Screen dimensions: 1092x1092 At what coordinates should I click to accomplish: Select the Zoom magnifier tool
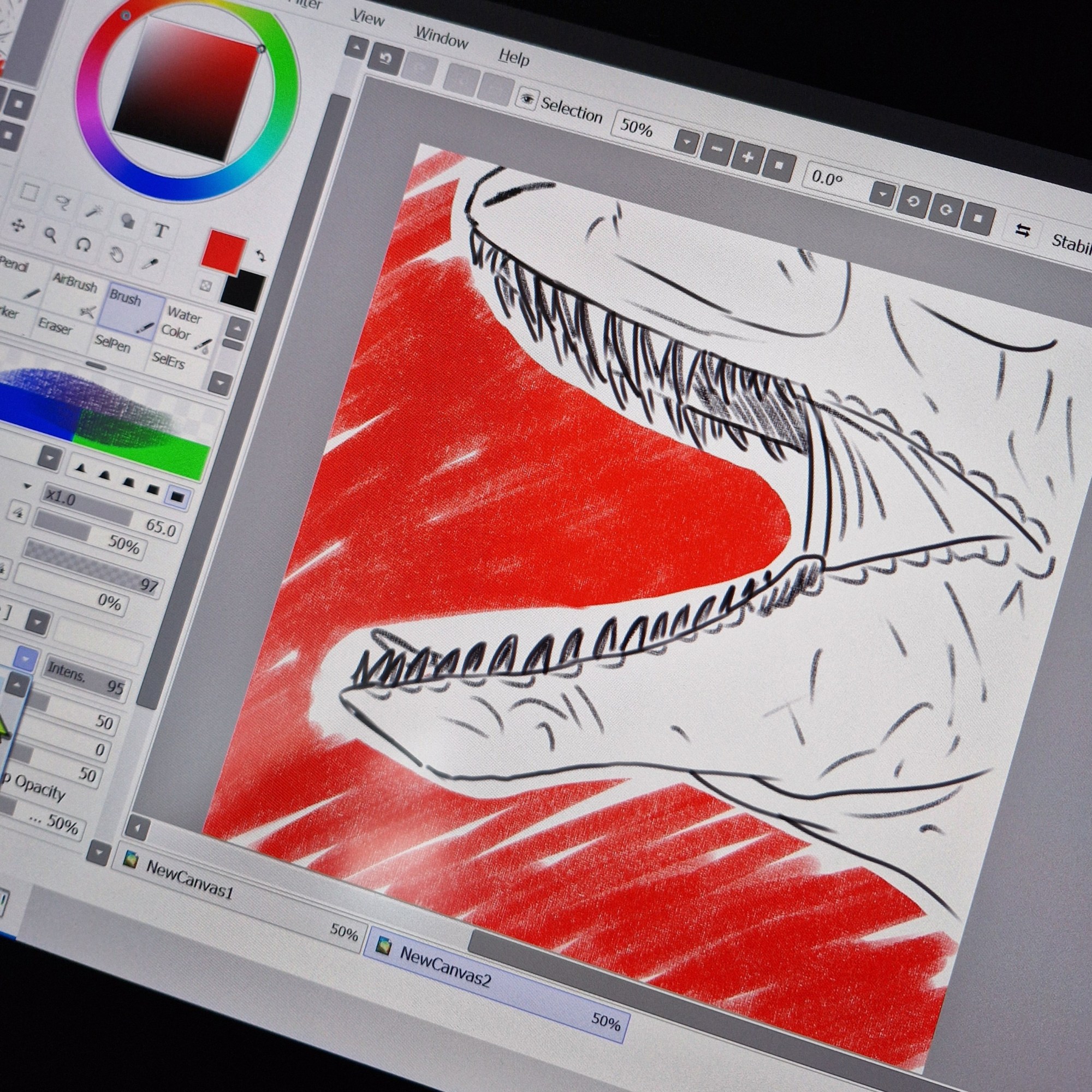pyautogui.click(x=51, y=235)
